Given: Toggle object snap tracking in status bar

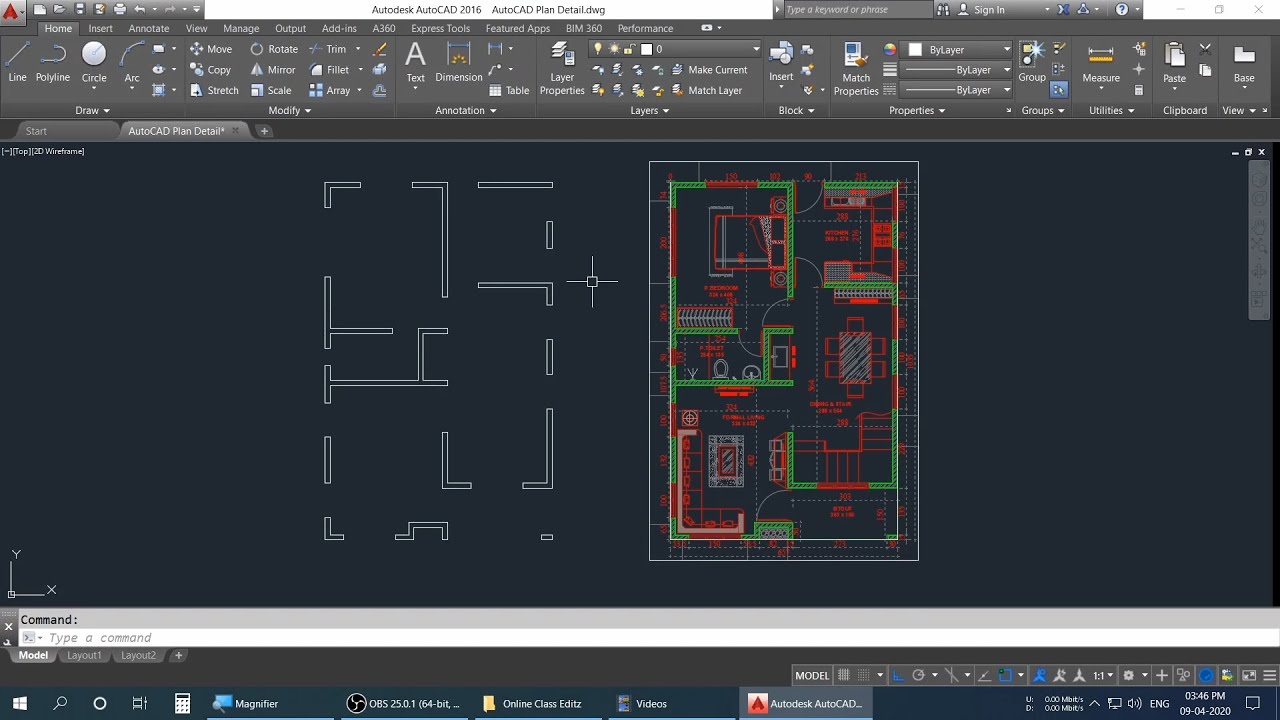Looking at the screenshot, I should (x=984, y=675).
